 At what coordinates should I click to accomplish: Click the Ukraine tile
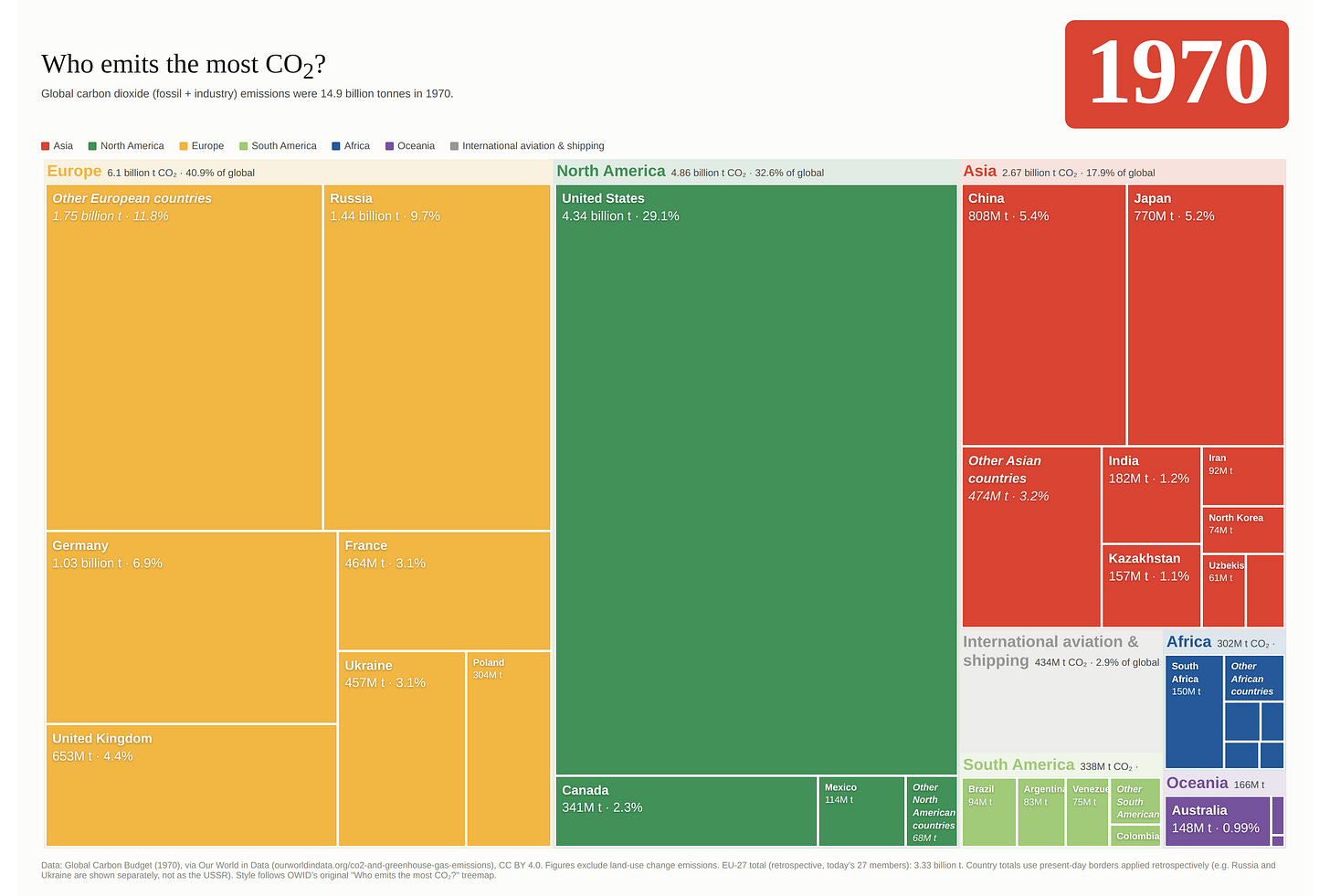pyautogui.click(x=402, y=749)
